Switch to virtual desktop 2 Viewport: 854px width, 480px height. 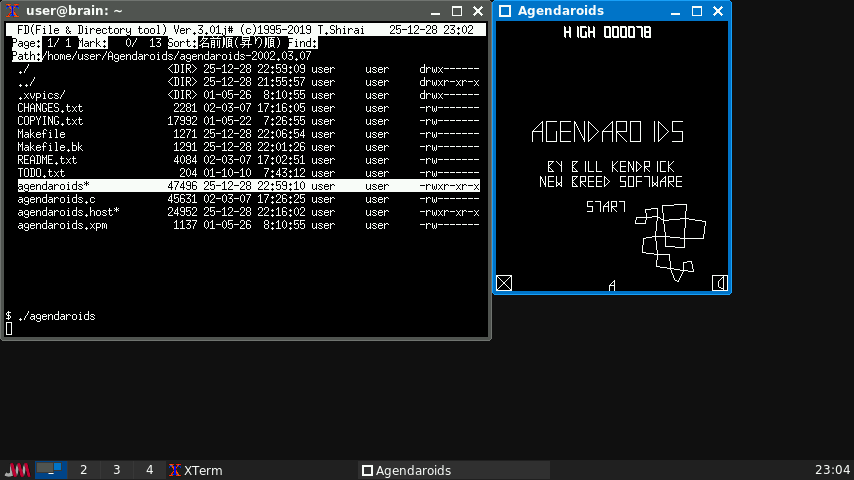[x=84, y=470]
